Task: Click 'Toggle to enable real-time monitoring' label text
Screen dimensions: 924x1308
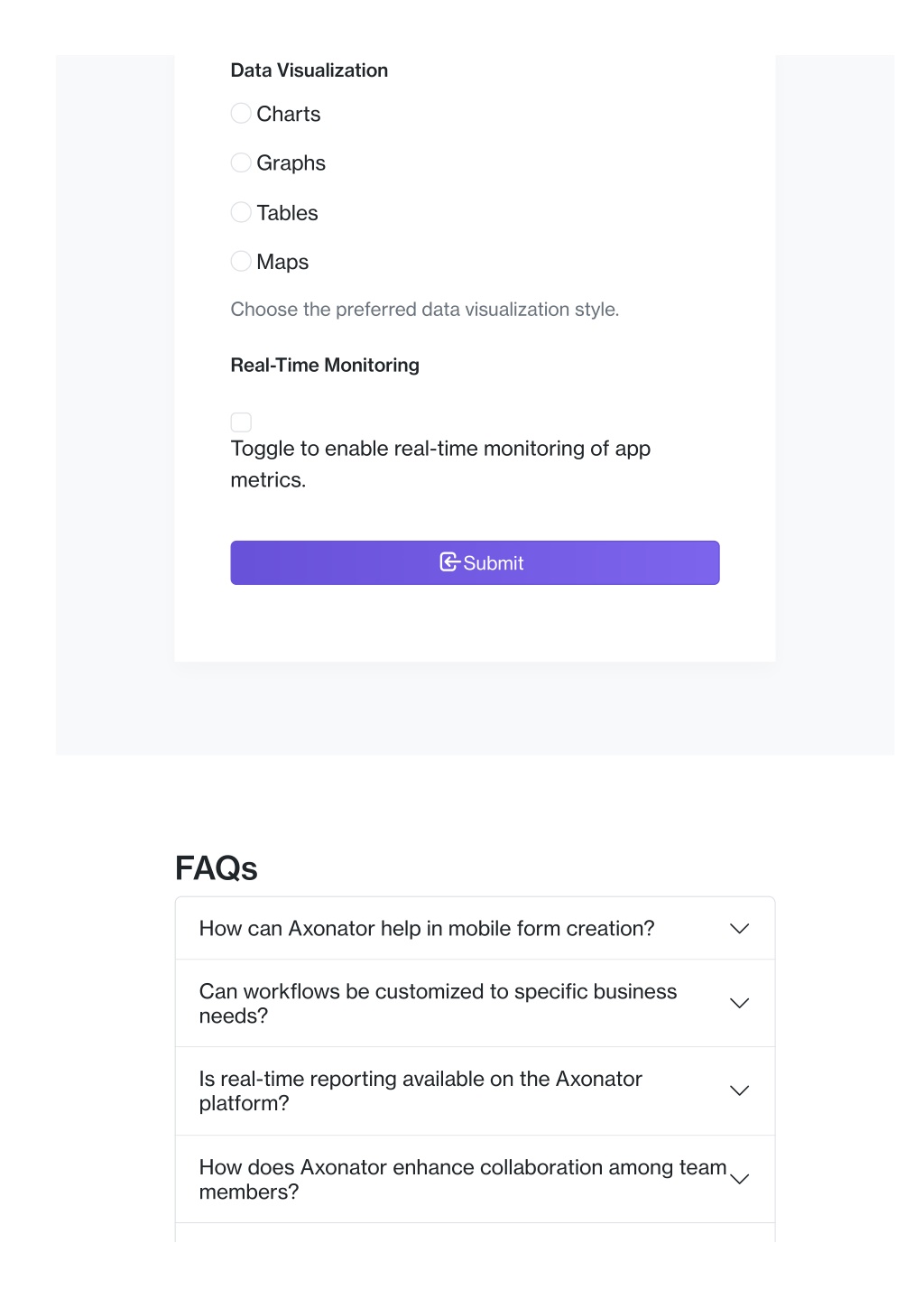Action: (x=440, y=464)
